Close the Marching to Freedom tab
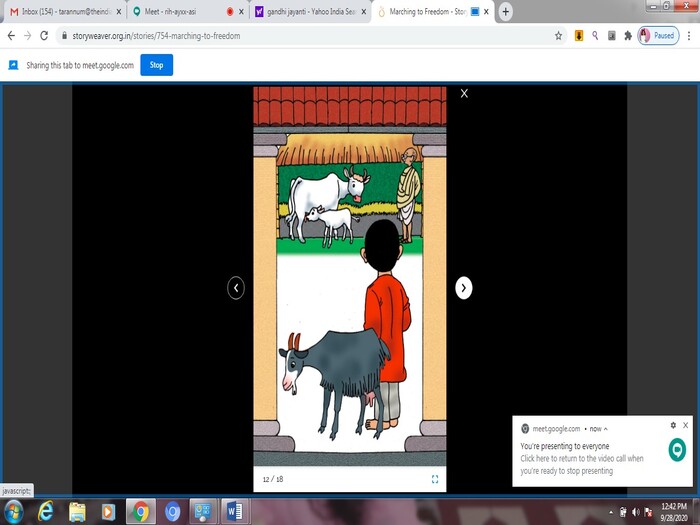Image resolution: width=700 pixels, height=525 pixels. pyautogui.click(x=486, y=12)
